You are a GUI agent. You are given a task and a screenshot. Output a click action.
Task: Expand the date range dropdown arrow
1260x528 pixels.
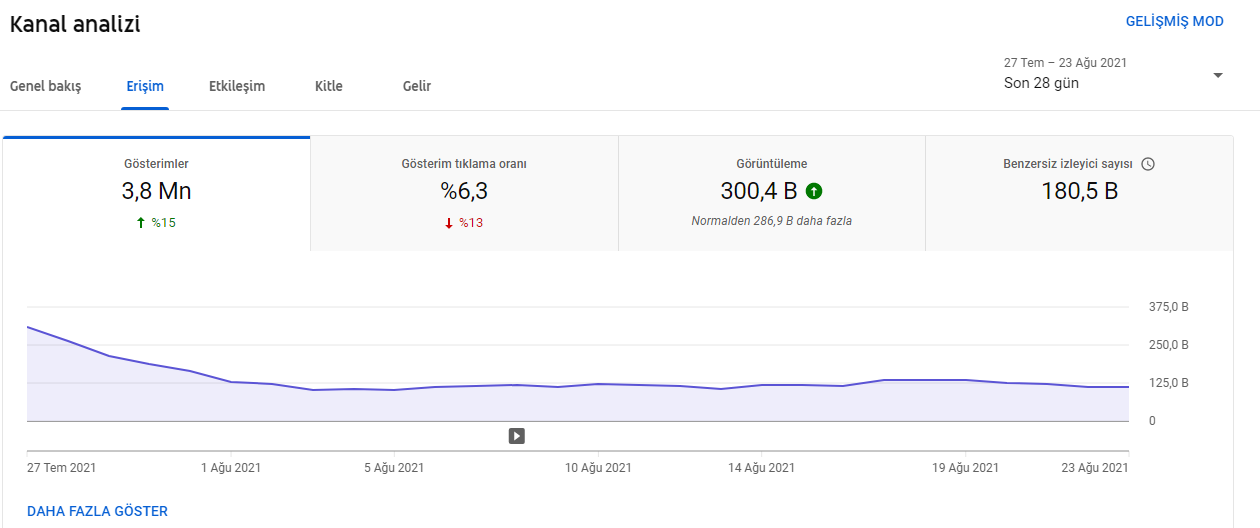click(1217, 75)
